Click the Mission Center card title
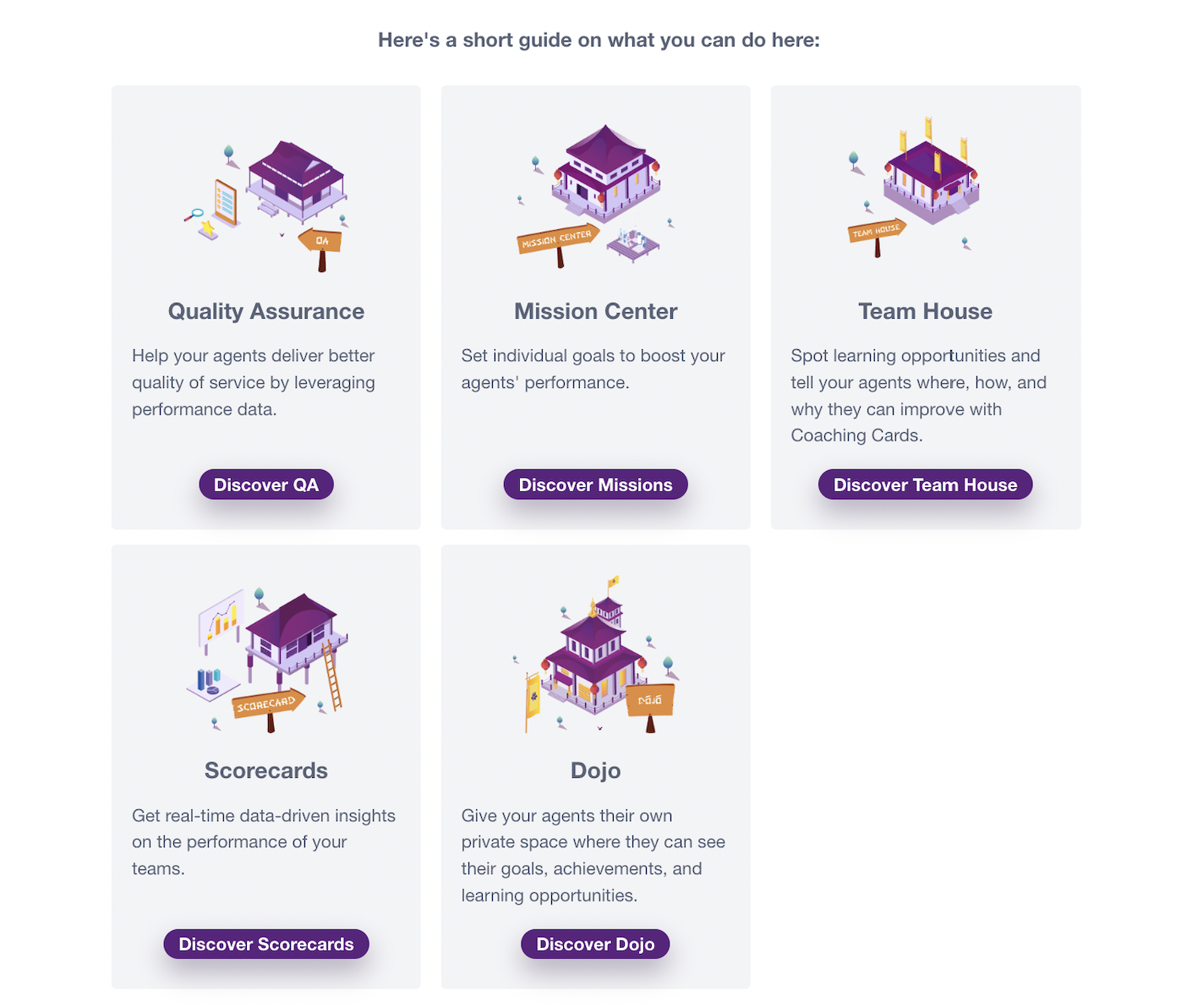Screen dimensions: 1192x1008 pyautogui.click(x=595, y=311)
